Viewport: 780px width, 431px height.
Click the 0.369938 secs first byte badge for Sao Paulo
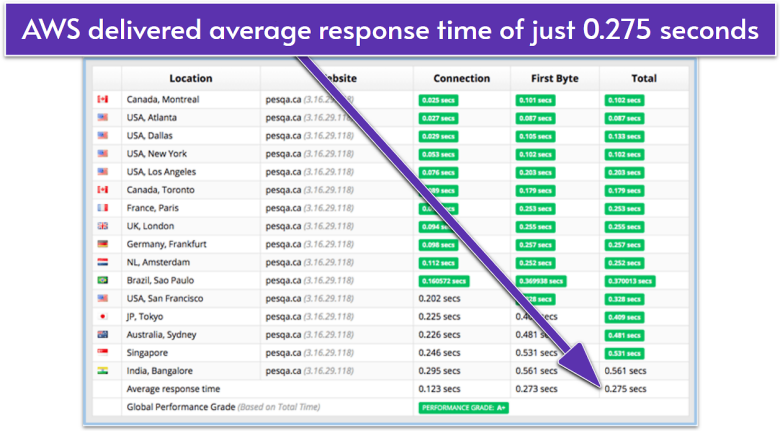[x=541, y=281]
